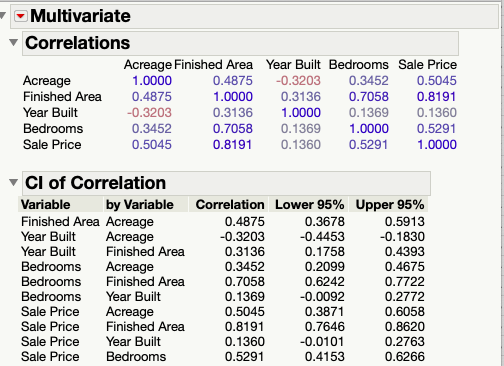Open the red triangle menu beside Multivariate
The width and height of the screenshot is (504, 366).
click(21, 16)
